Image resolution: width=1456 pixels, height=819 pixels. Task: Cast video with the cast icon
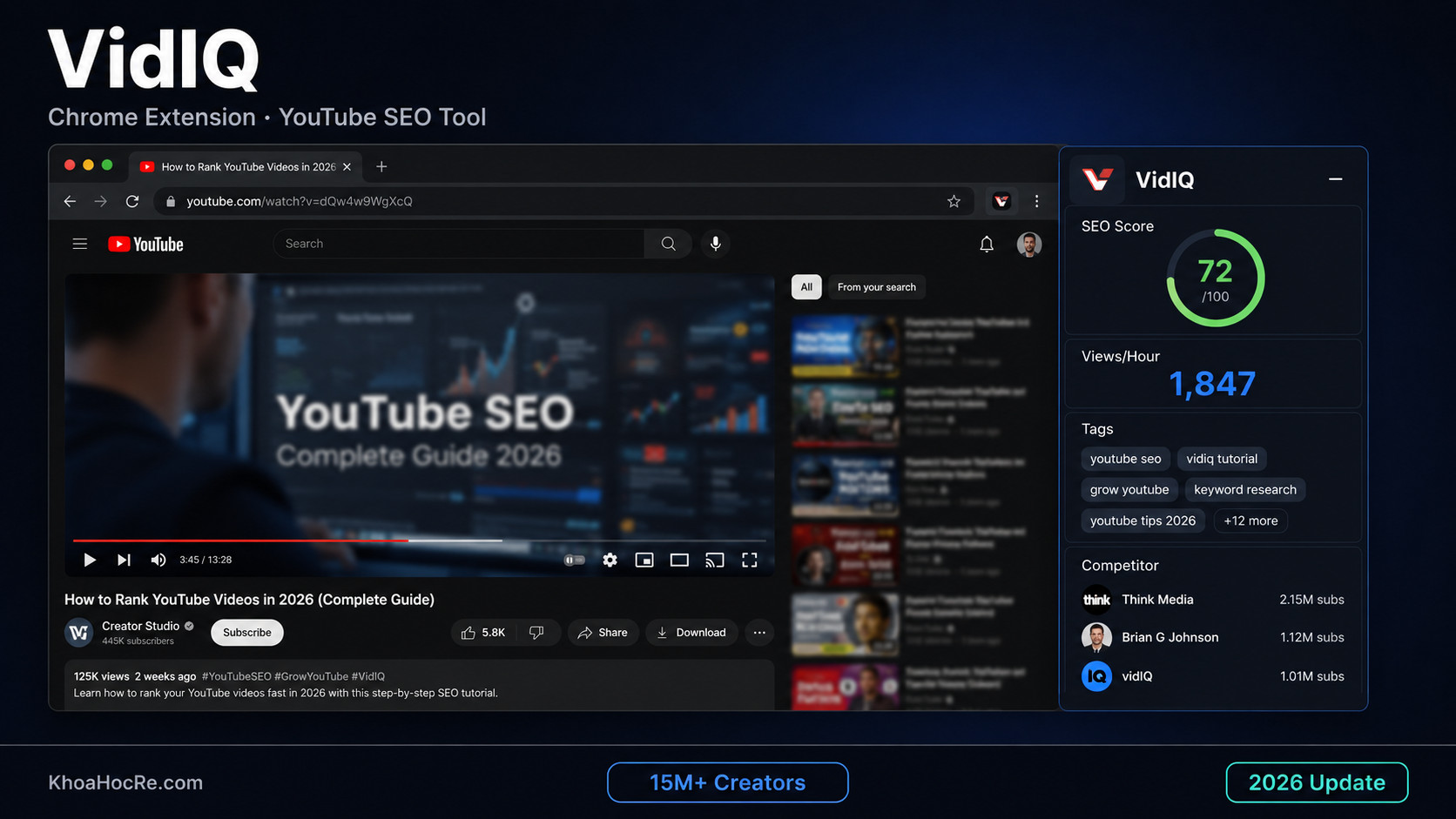click(x=714, y=560)
